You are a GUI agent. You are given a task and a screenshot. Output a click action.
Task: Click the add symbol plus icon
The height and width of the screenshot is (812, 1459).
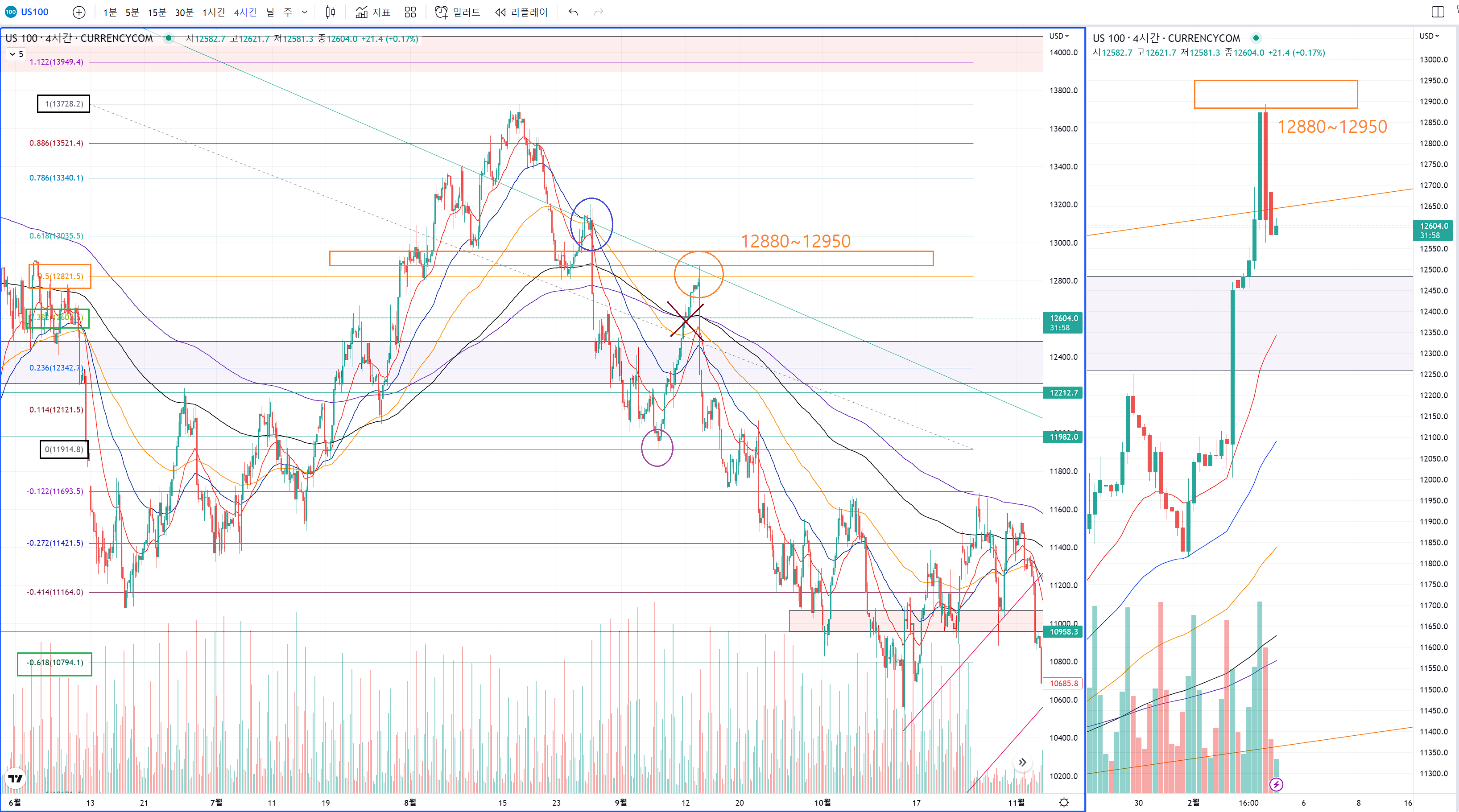click(79, 12)
